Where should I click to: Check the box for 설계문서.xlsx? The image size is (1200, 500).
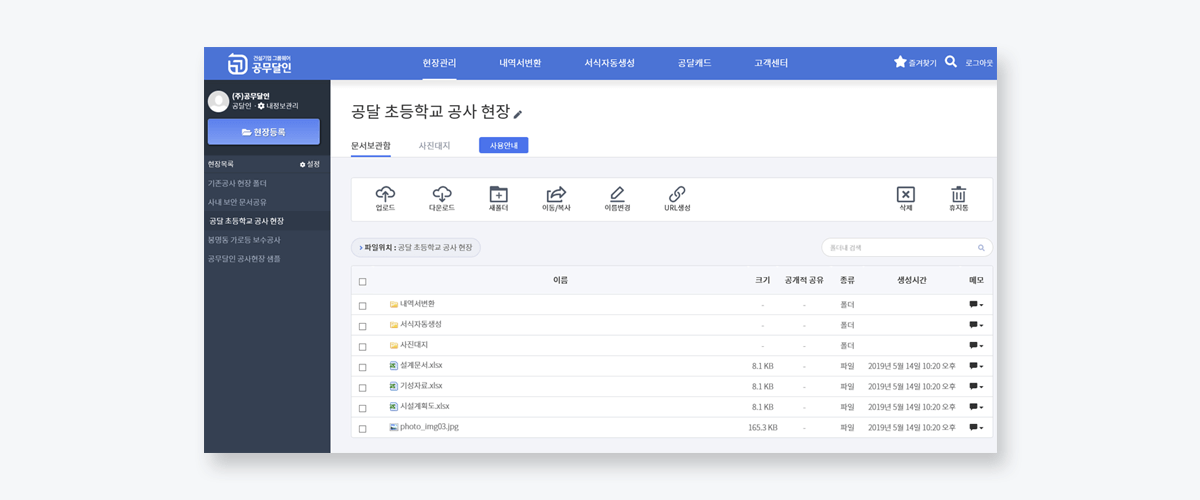362,367
